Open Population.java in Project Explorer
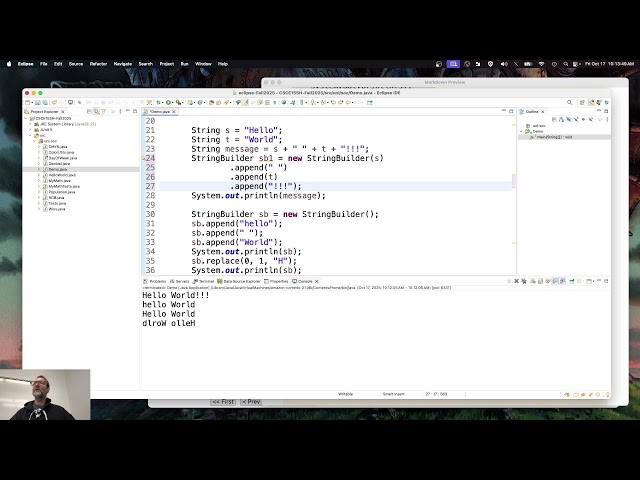640x480 pixels. click(x=62, y=192)
